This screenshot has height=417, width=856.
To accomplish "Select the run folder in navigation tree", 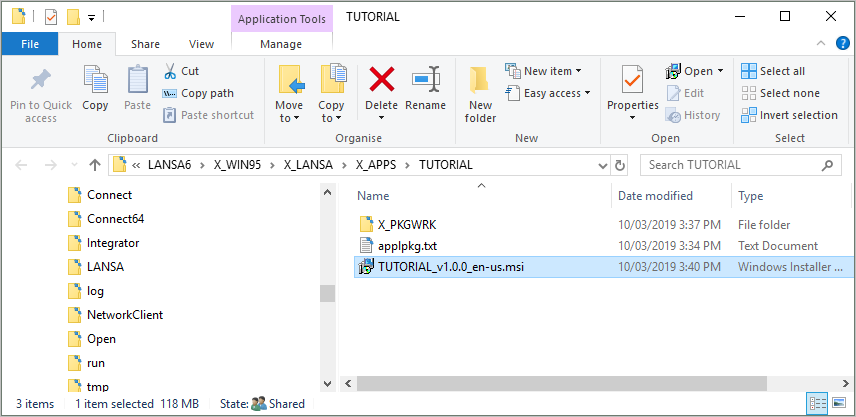I will 87,363.
